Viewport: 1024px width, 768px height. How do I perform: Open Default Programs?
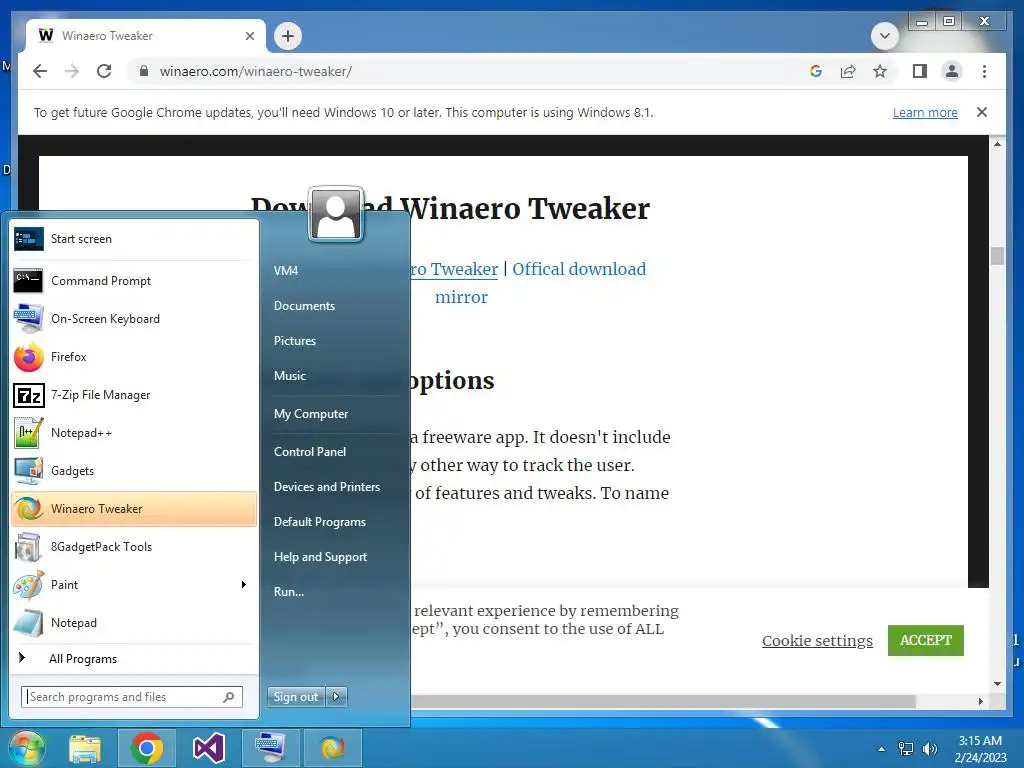coord(319,522)
